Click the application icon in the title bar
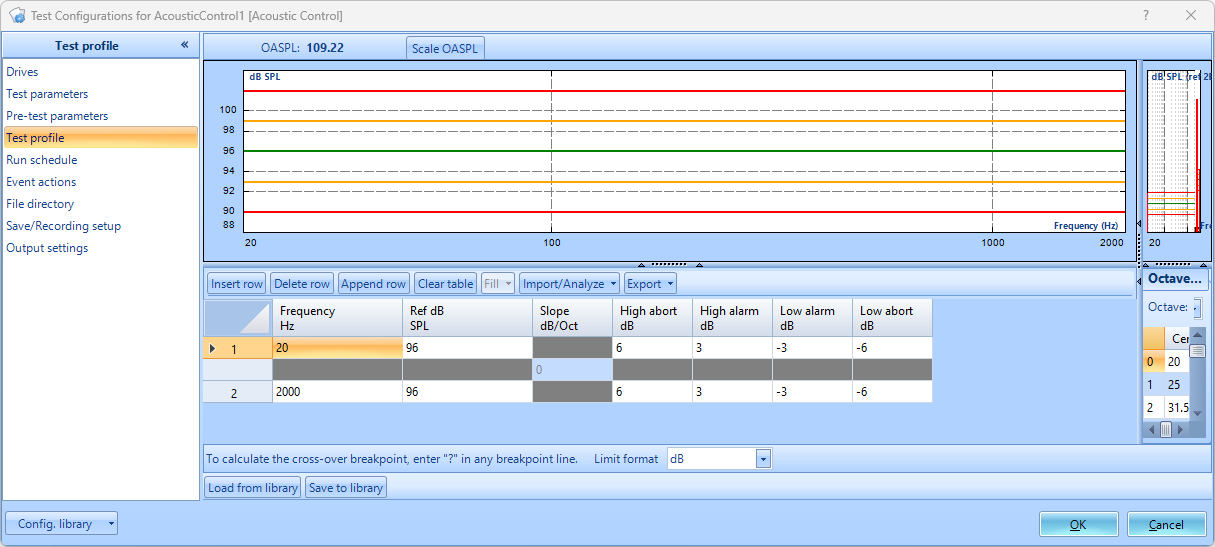1215x547 pixels. (16, 15)
